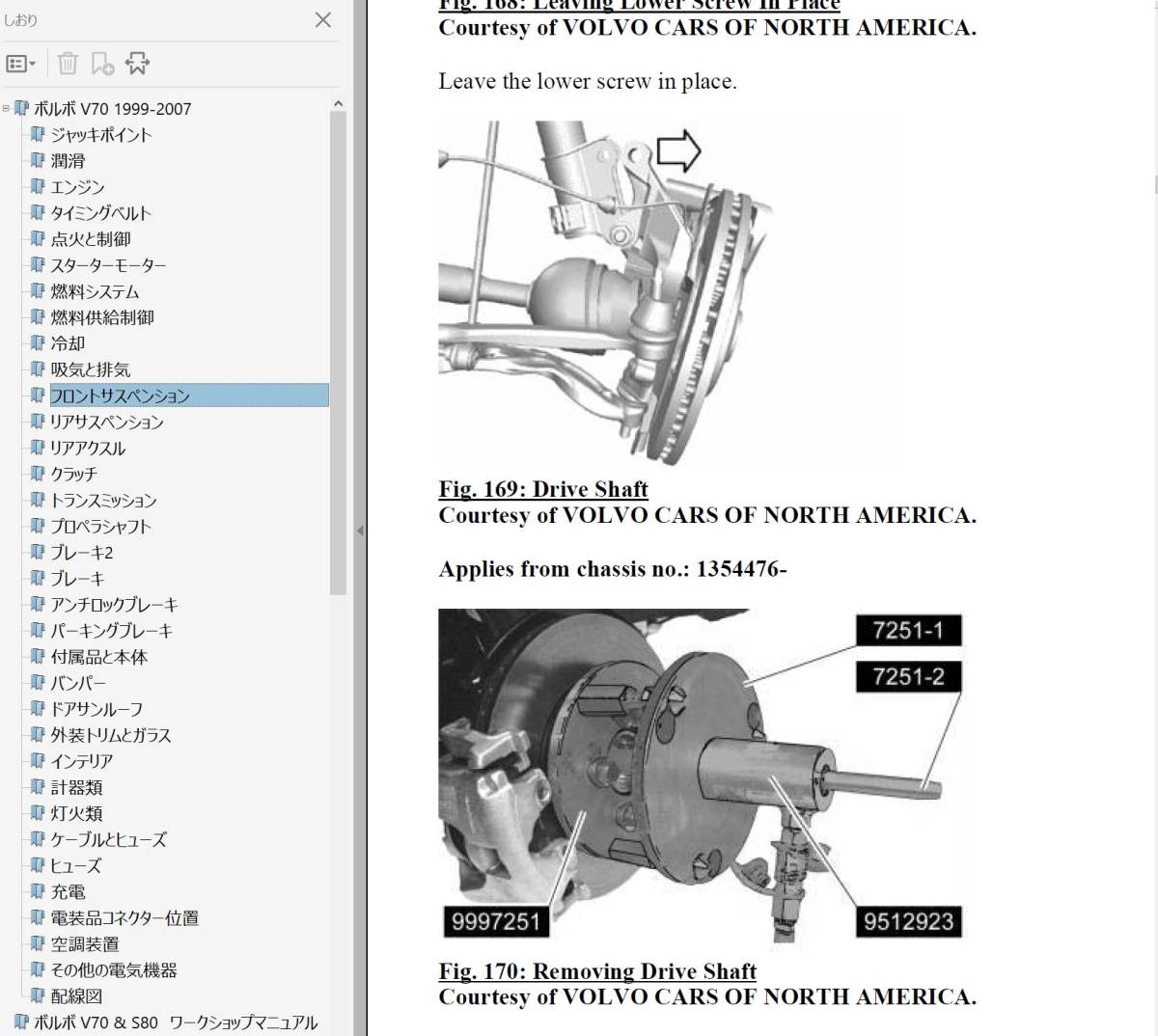The image size is (1158, 1036).
Task: Click the 空調装置 bookmark icon
Action: click(38, 942)
